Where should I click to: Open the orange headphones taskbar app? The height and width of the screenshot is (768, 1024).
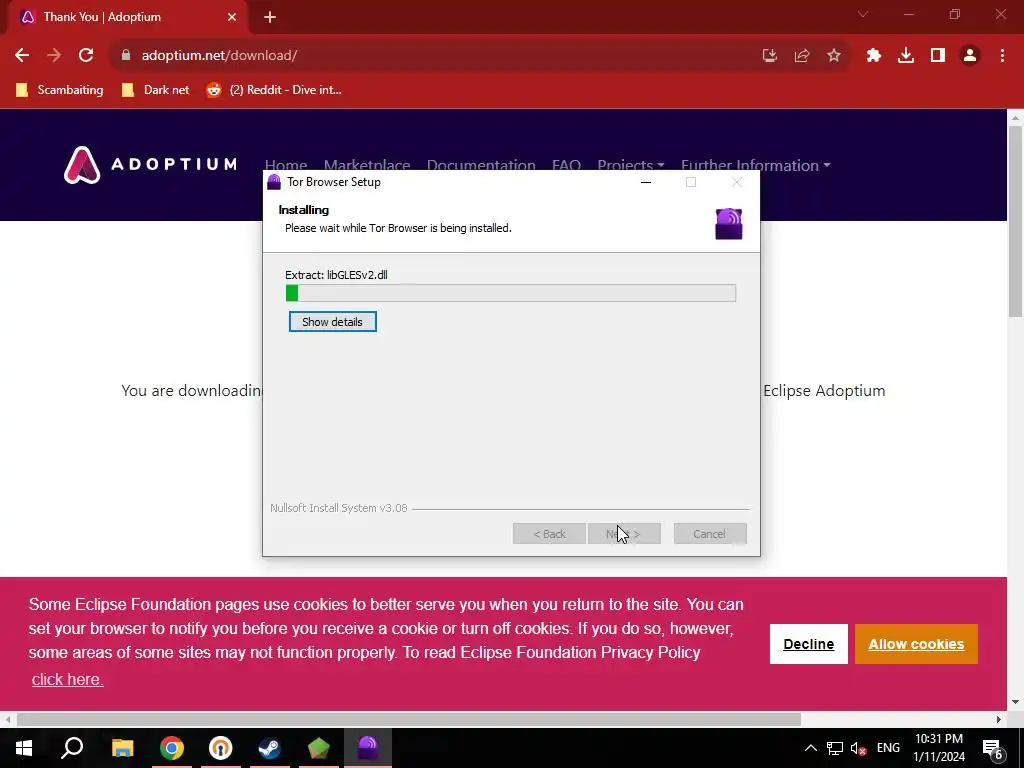221,748
